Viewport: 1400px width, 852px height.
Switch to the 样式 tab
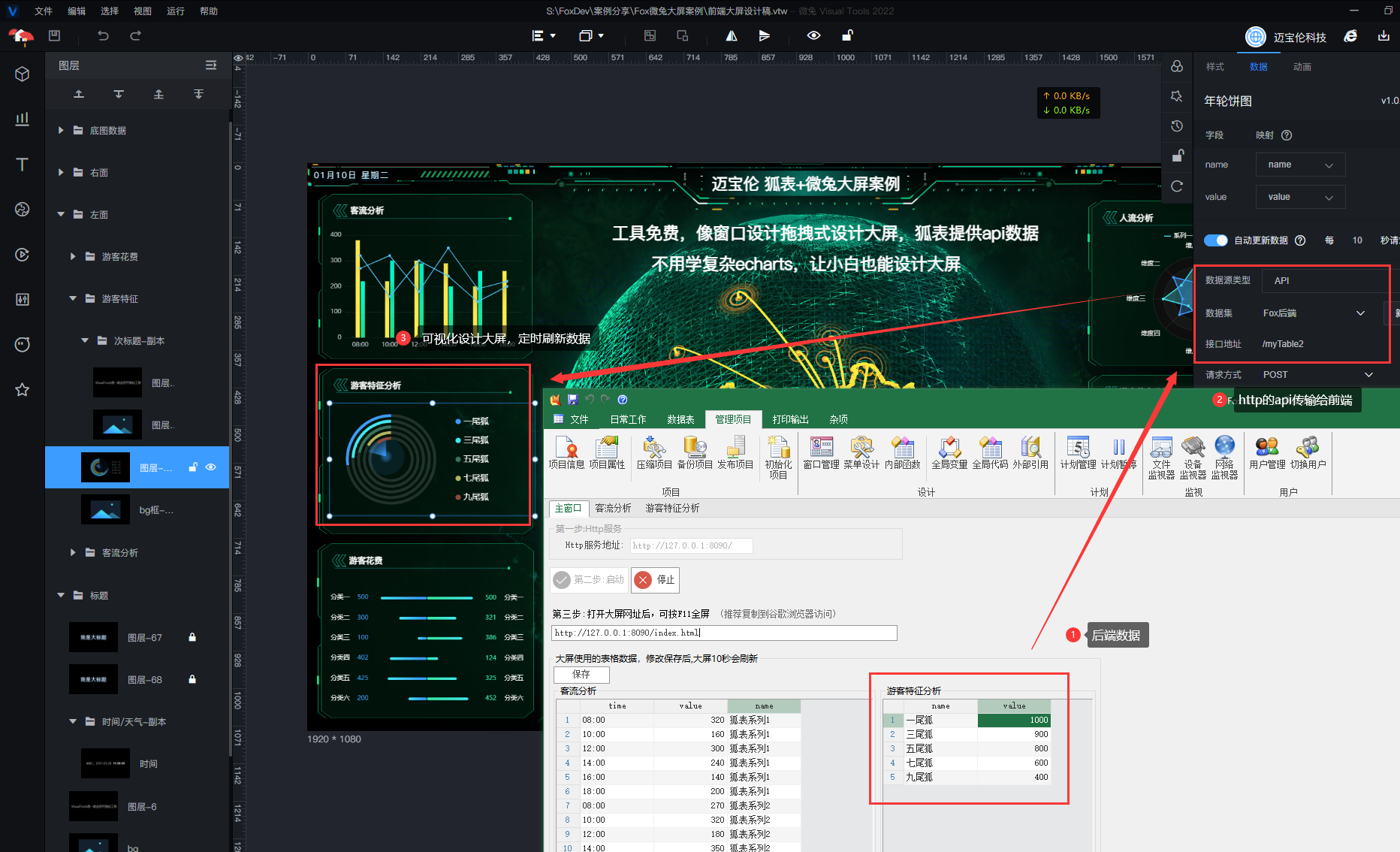[x=1215, y=67]
